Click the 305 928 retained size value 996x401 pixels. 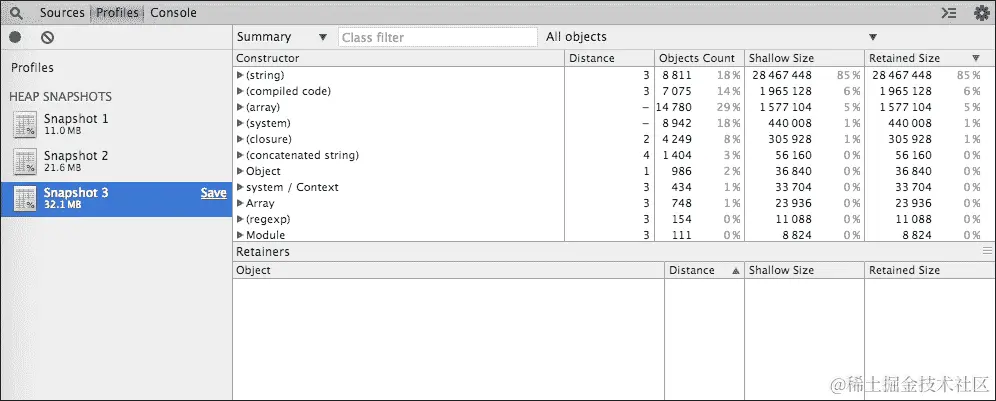910,139
